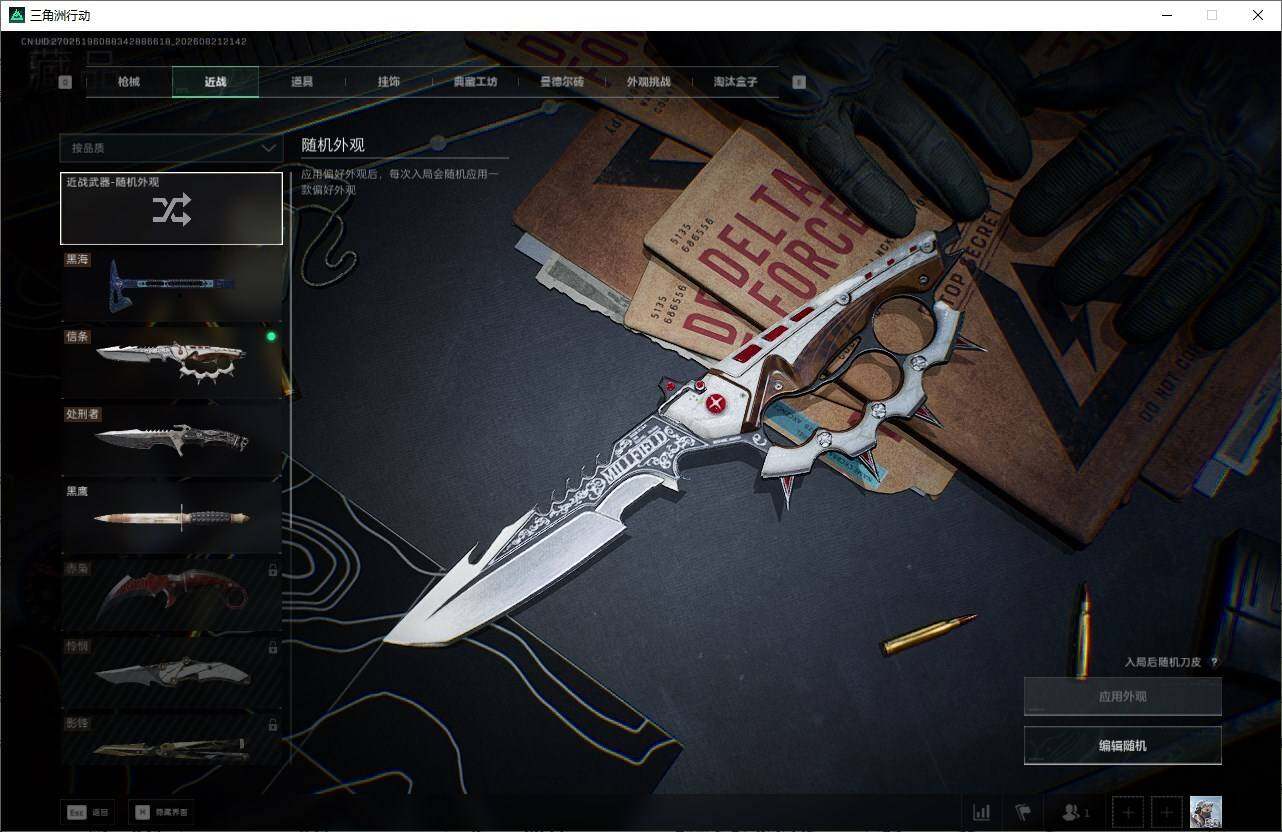1282x832 pixels.
Task: Click the E key icon after the tabs
Action: [x=799, y=82]
